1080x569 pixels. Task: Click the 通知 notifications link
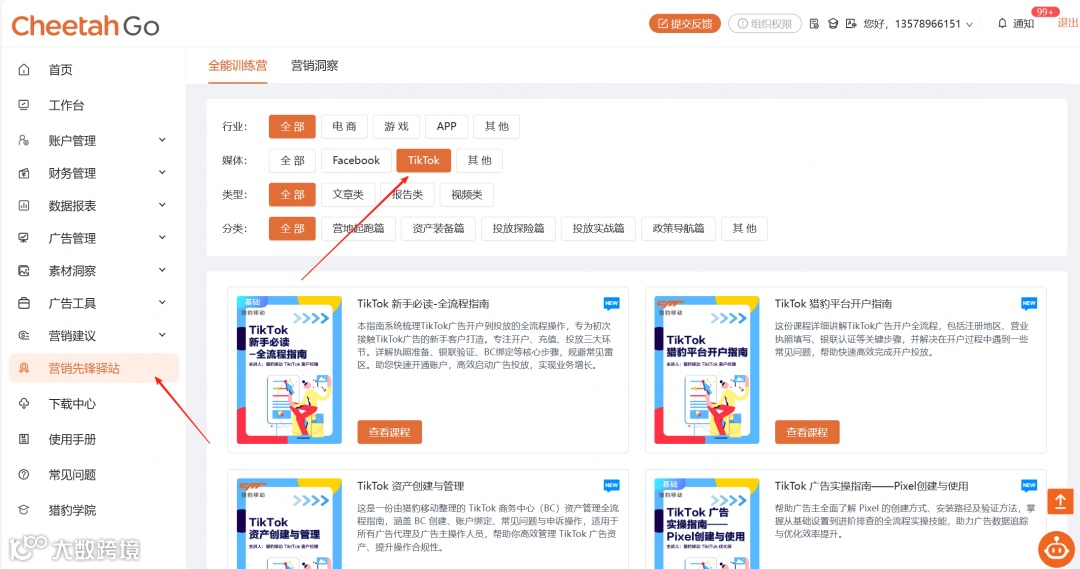tap(1023, 23)
